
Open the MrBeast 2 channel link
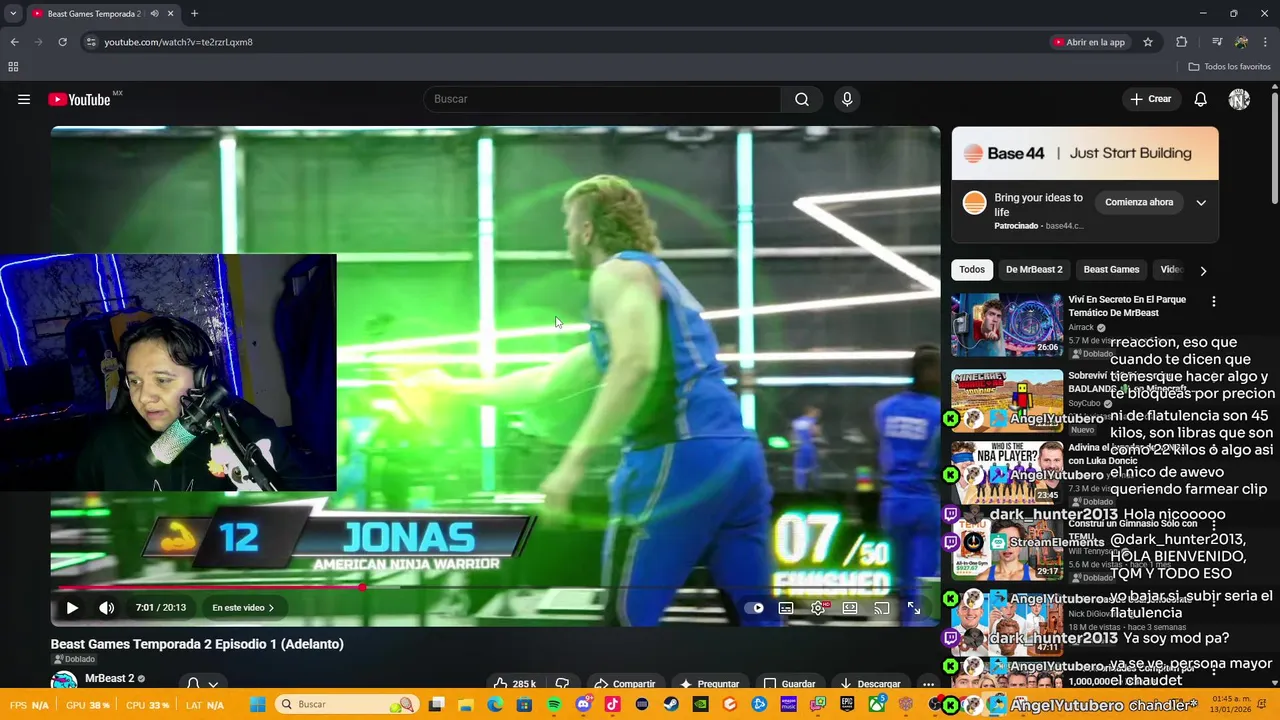pos(110,678)
